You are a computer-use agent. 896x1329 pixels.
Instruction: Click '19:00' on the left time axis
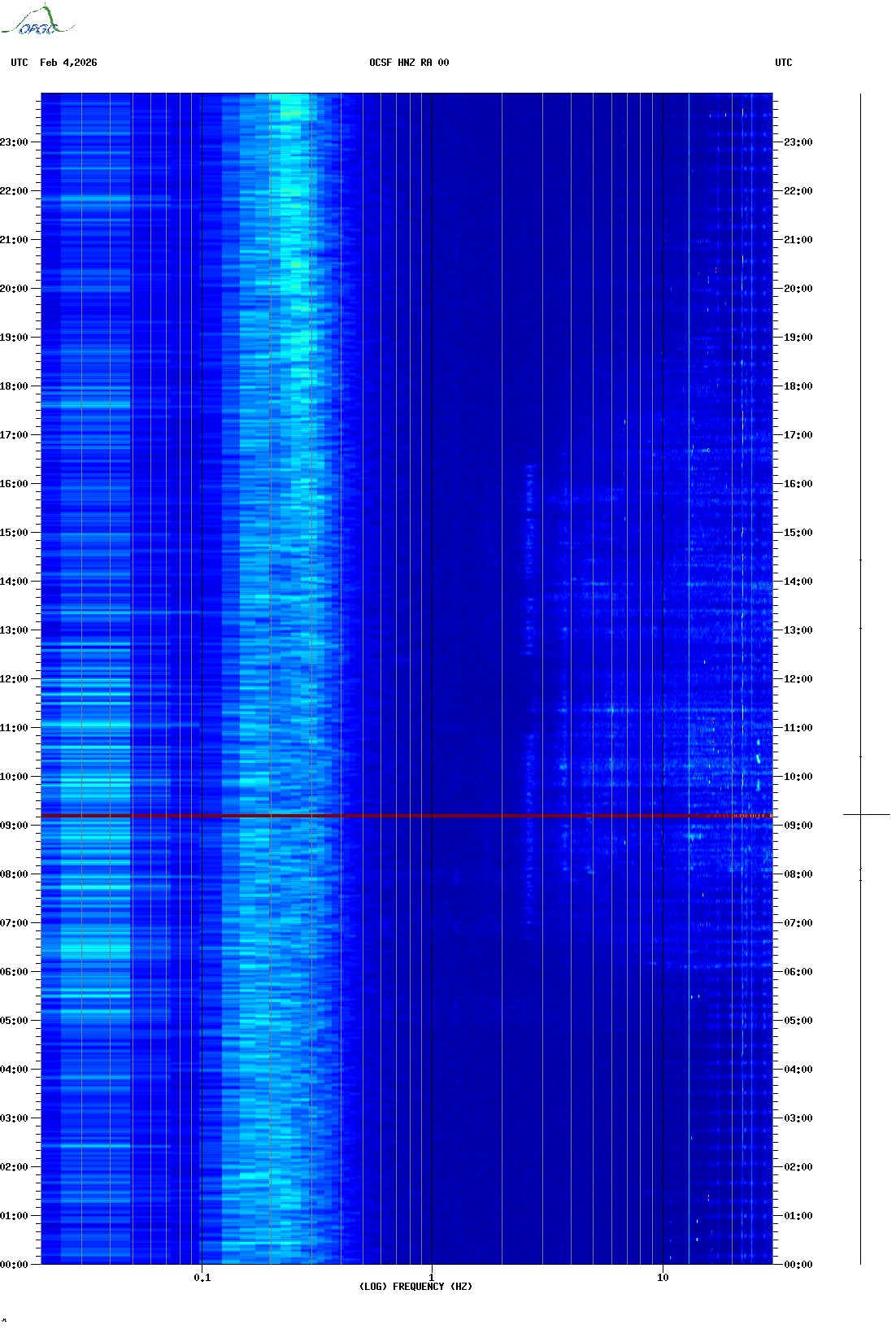tap(14, 338)
